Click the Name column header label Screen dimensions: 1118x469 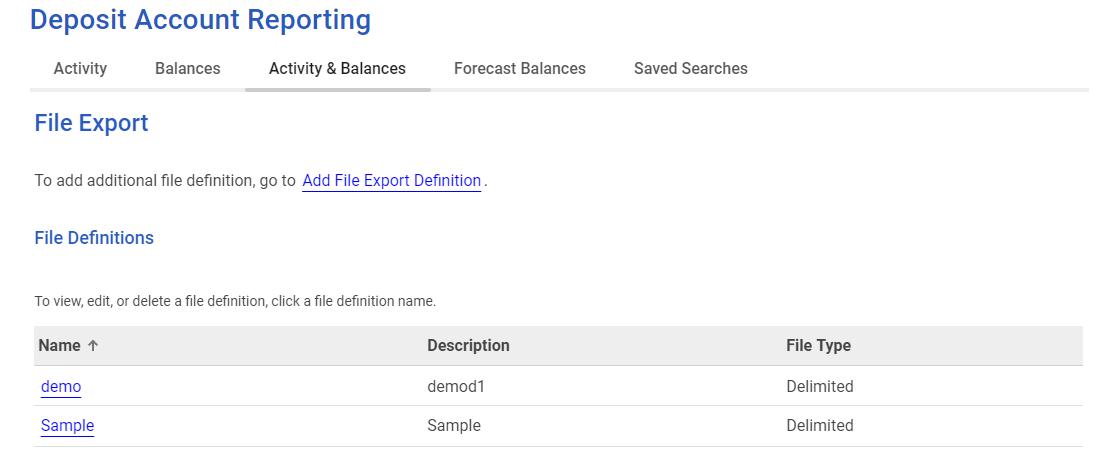point(59,346)
